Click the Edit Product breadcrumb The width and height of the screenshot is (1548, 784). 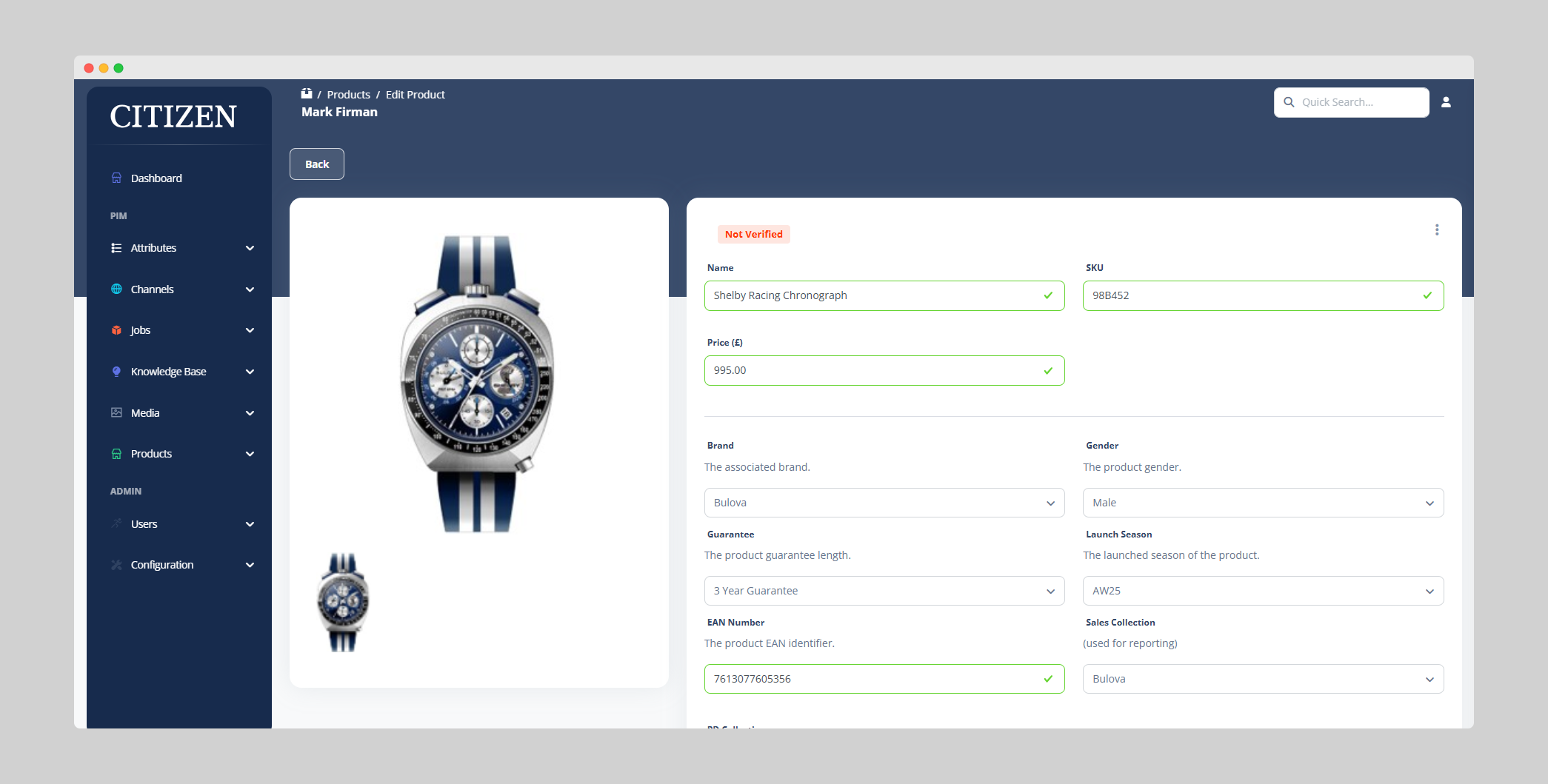[416, 95]
